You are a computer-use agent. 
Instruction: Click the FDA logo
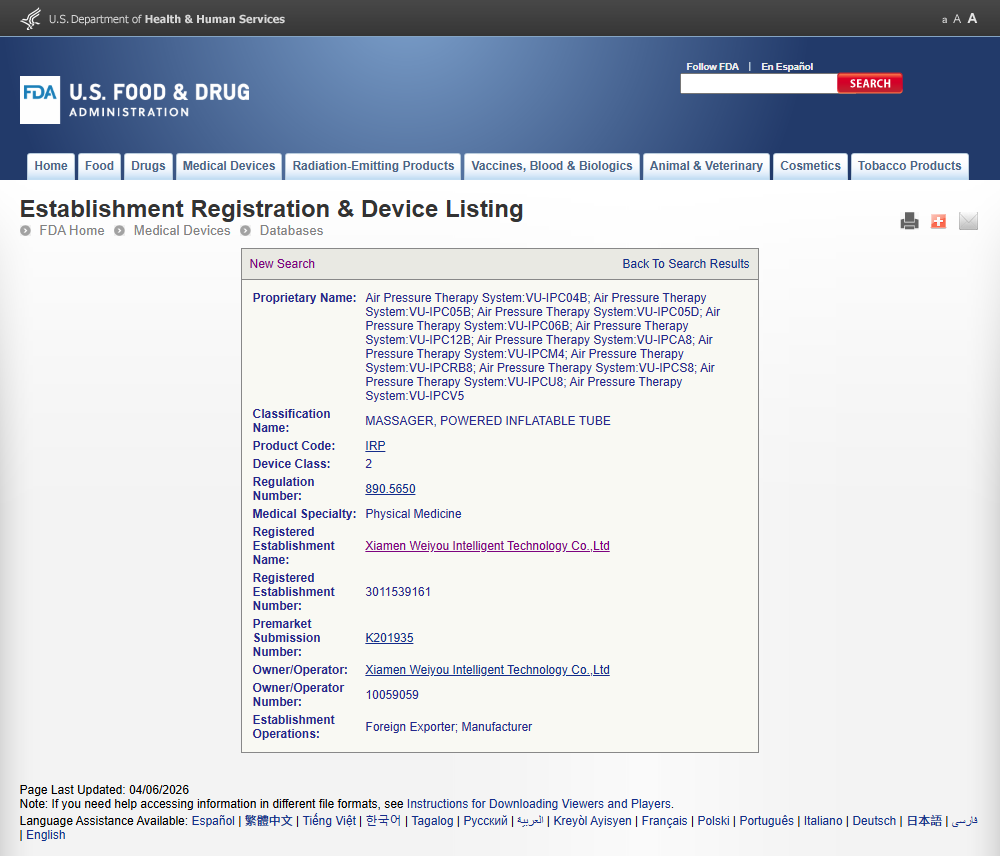pyautogui.click(x=135, y=100)
